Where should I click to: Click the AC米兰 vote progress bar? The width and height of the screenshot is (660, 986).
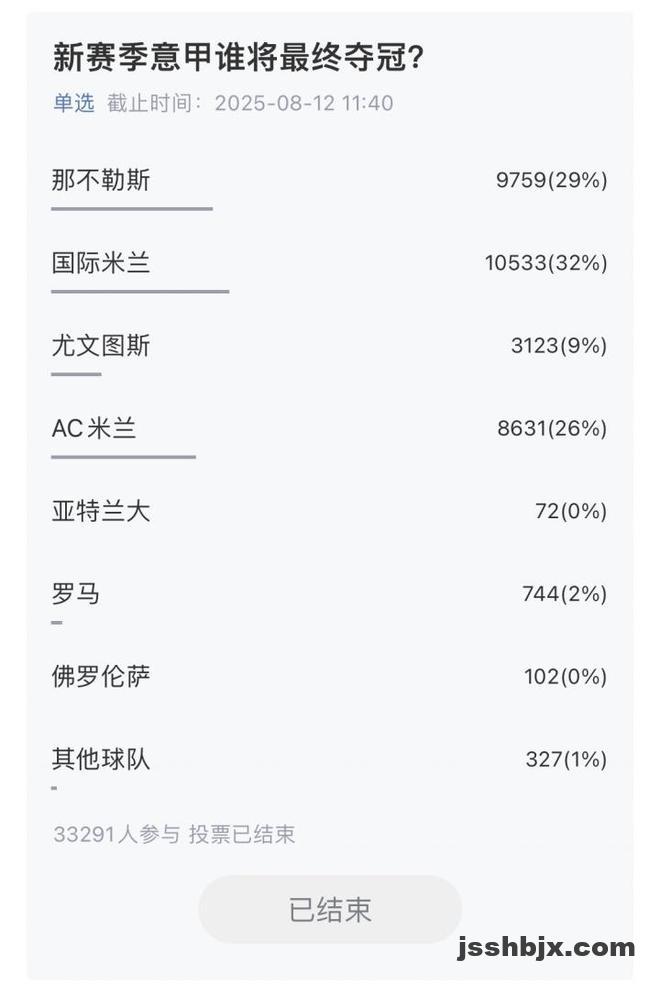(124, 457)
